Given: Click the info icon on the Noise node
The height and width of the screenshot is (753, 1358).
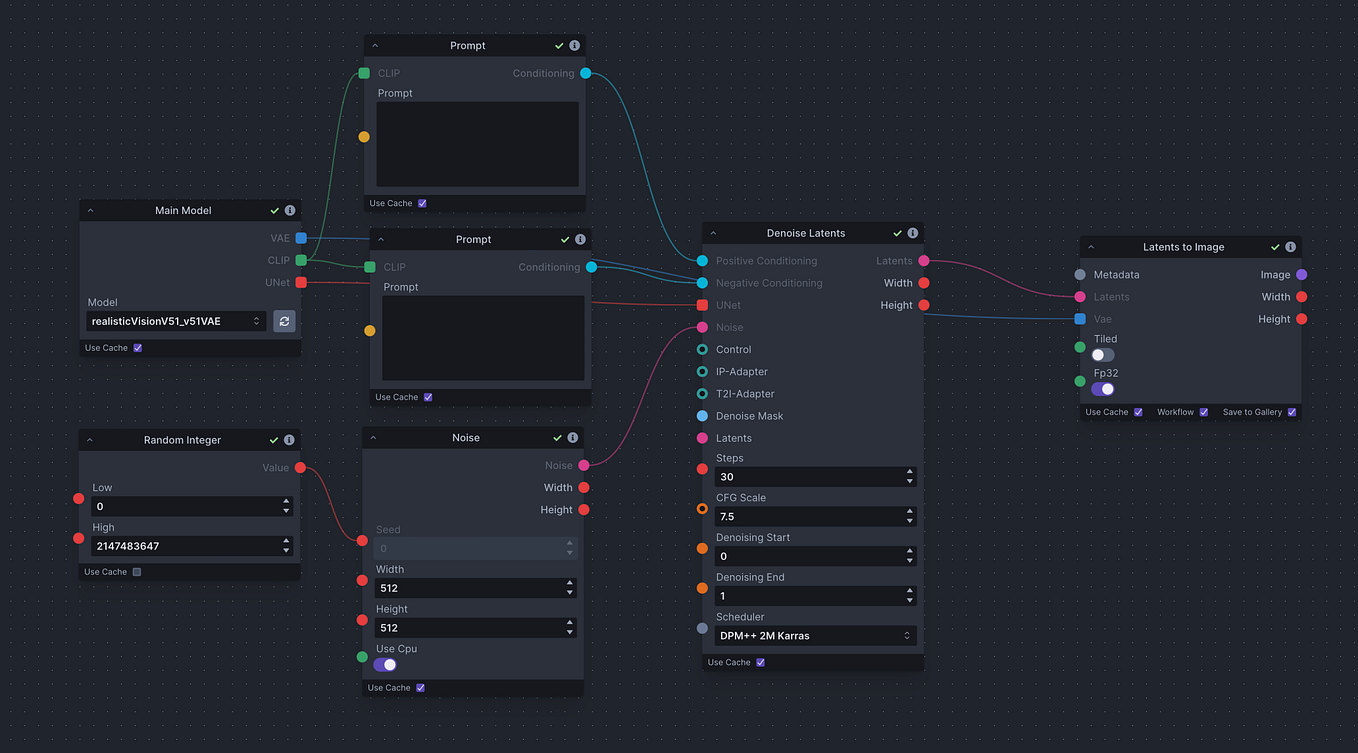Looking at the screenshot, I should point(572,437).
